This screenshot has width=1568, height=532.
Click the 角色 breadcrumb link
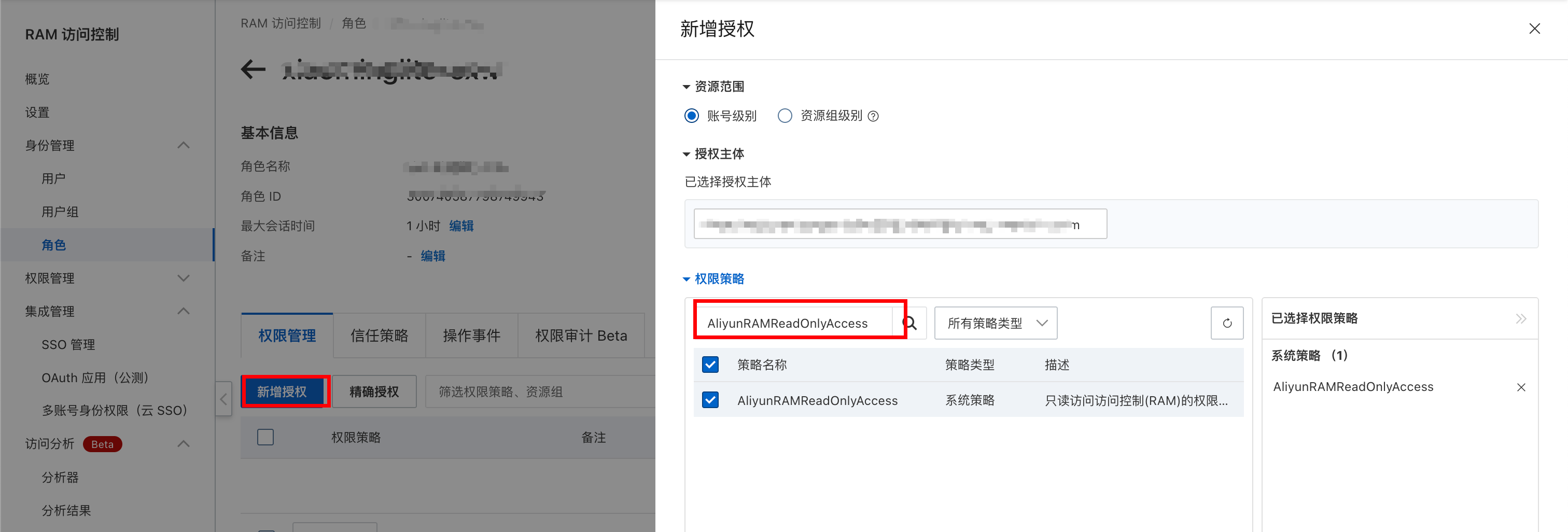(x=354, y=23)
